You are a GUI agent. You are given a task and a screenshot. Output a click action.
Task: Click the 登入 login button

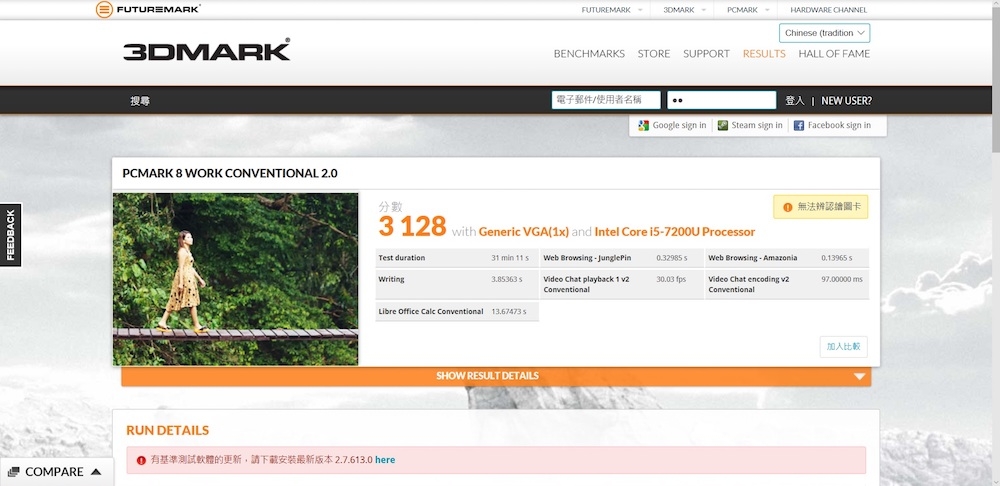pos(795,101)
